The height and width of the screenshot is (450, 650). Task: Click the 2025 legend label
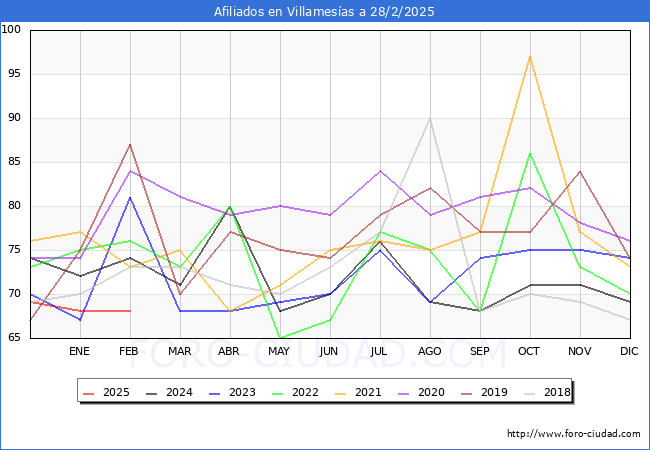click(x=116, y=392)
